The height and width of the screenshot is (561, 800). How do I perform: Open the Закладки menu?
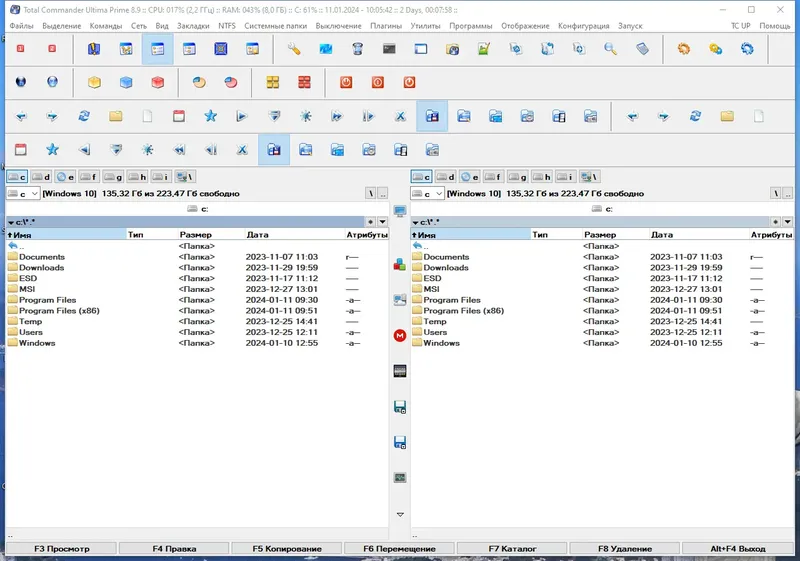(x=193, y=26)
